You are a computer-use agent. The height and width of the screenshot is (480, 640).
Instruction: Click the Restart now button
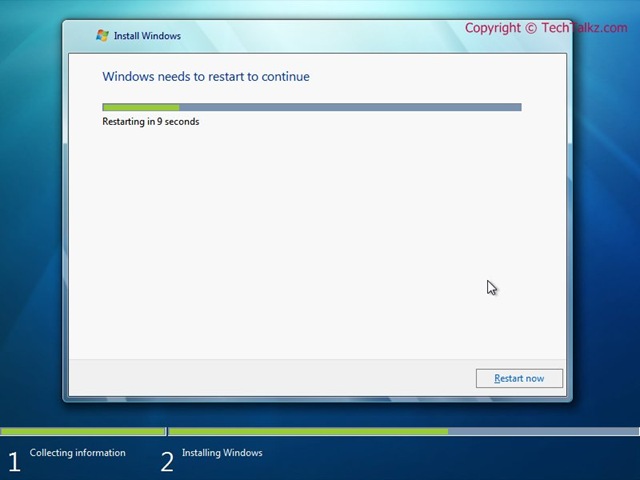519,378
